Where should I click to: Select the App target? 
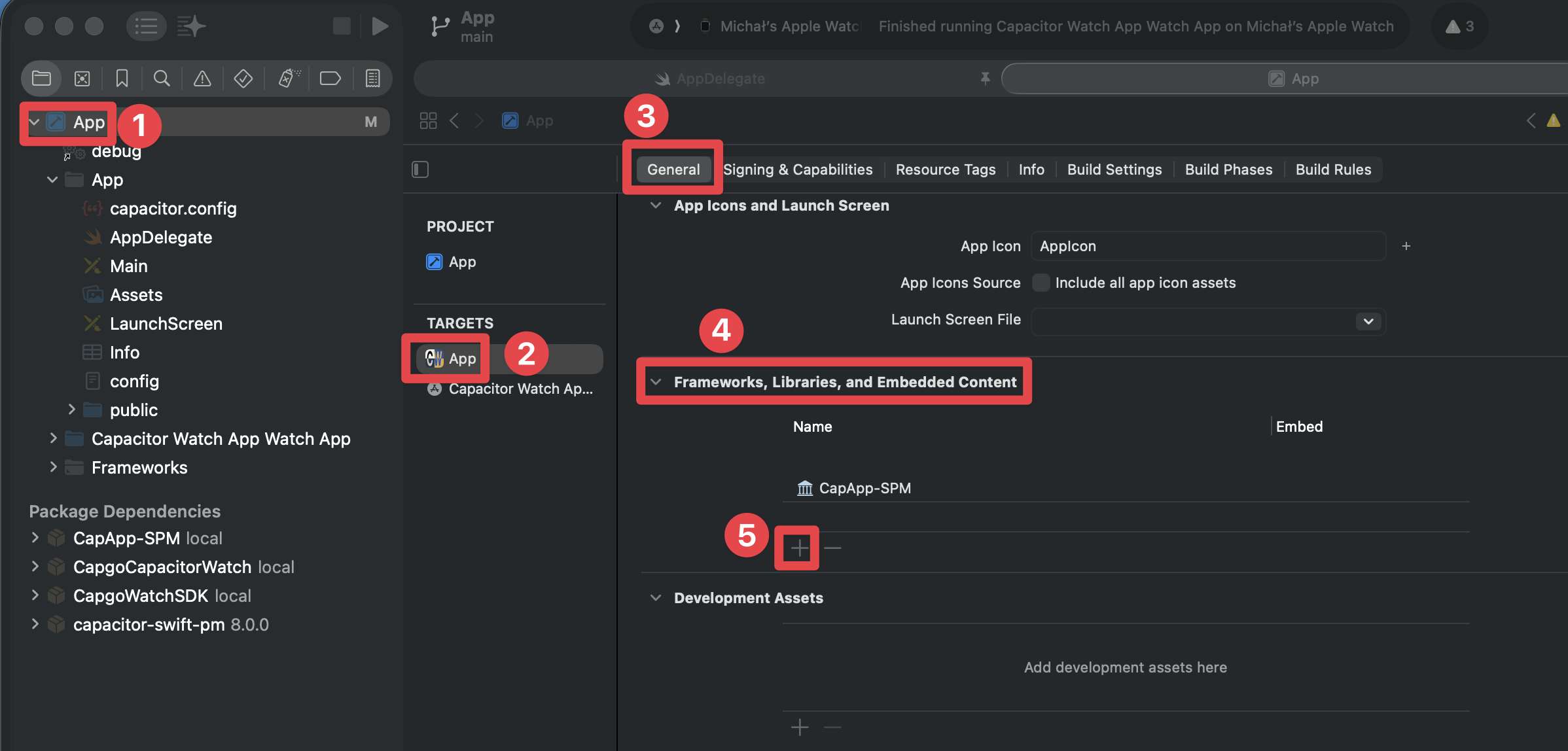509,358
